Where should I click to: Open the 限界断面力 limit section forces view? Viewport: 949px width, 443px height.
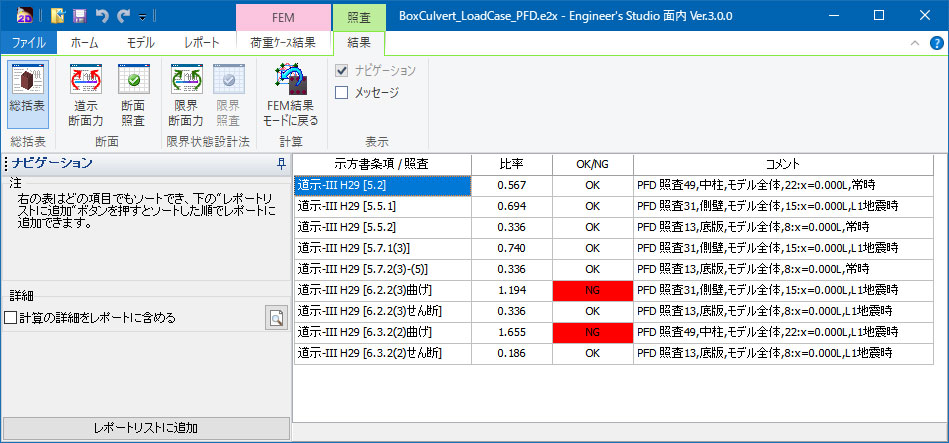[186, 95]
